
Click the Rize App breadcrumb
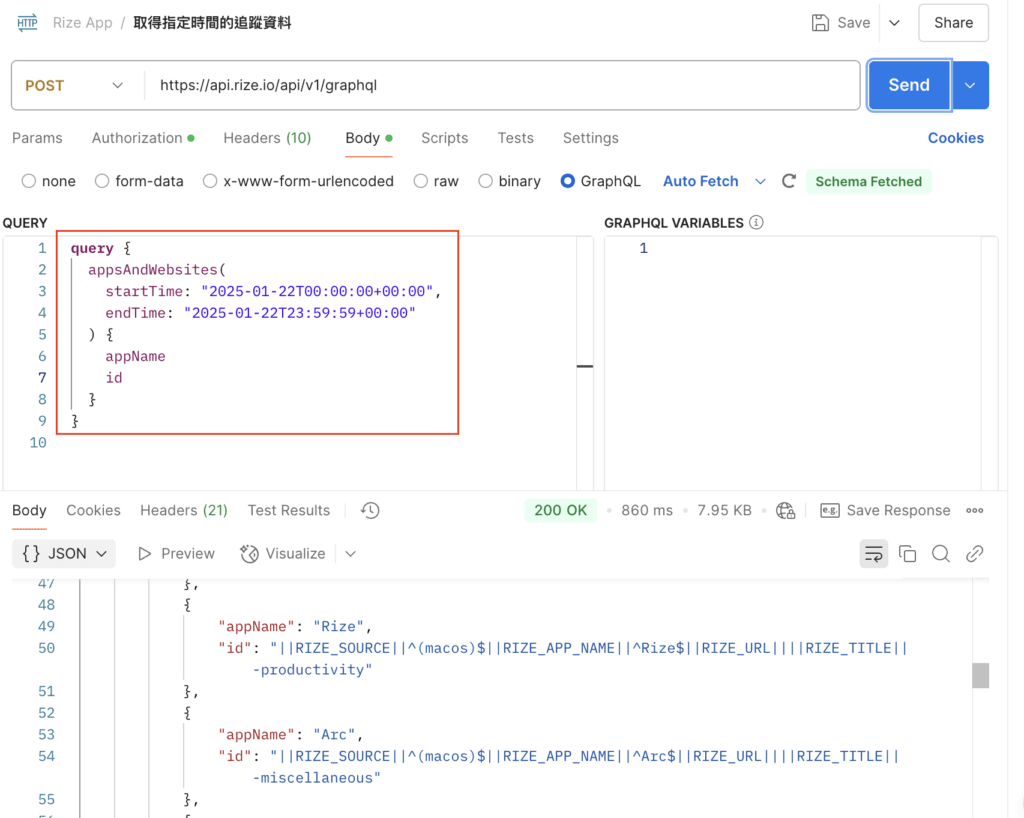click(x=82, y=23)
